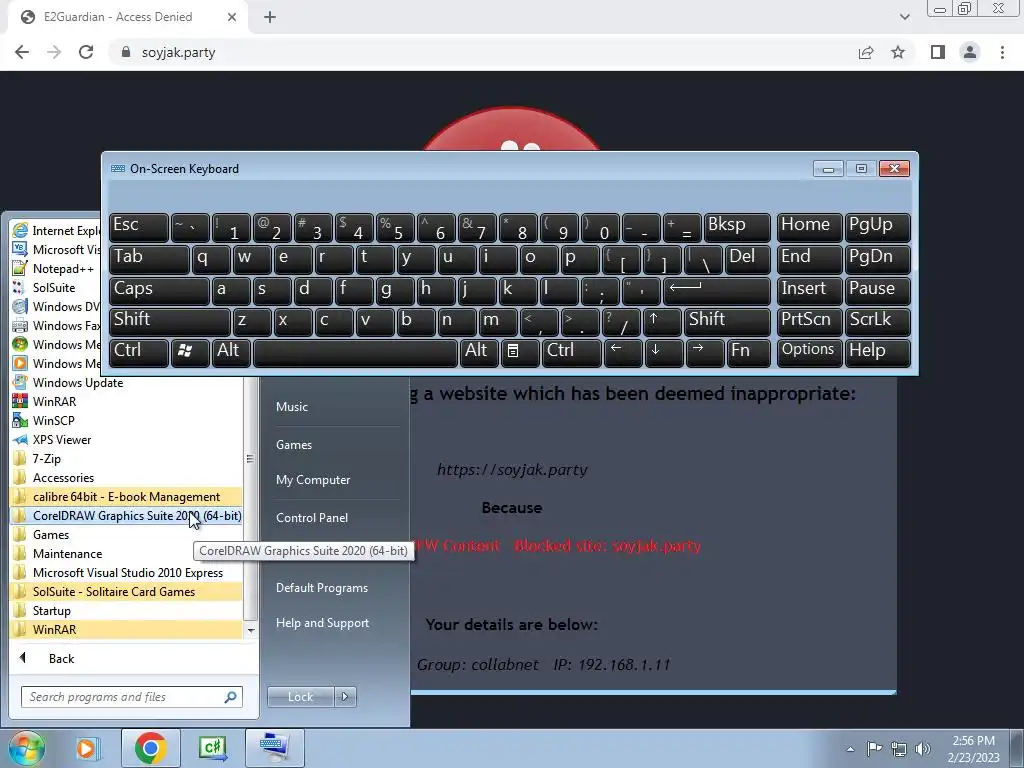Open Chrome side panel icon
1024x768 pixels.
point(938,52)
